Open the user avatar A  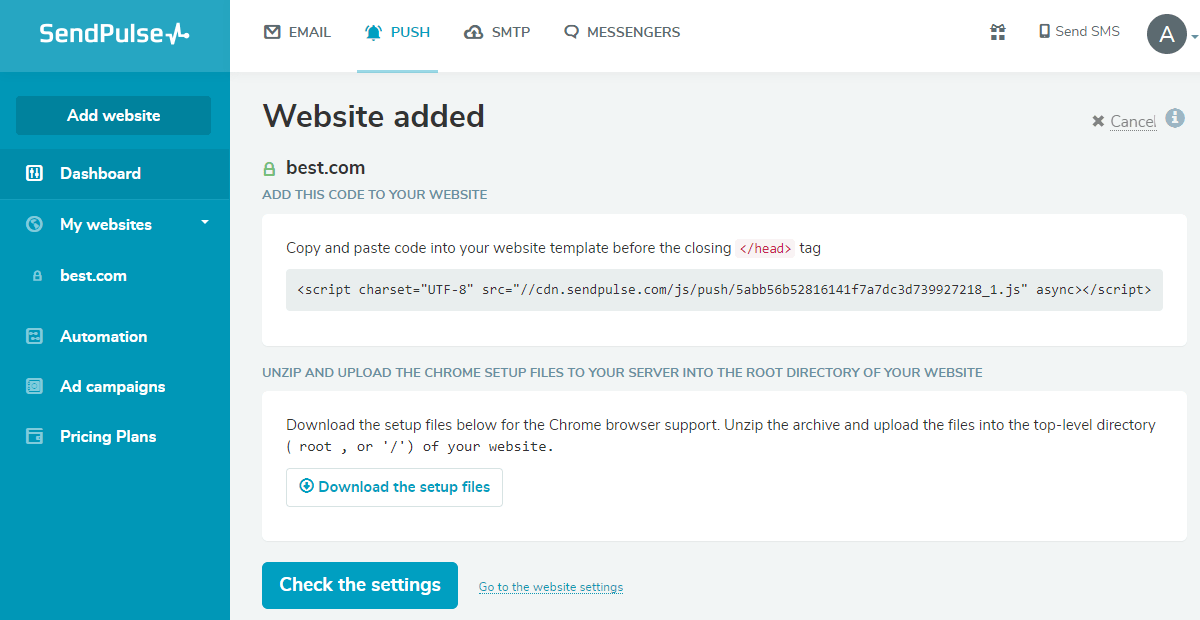tap(1166, 34)
